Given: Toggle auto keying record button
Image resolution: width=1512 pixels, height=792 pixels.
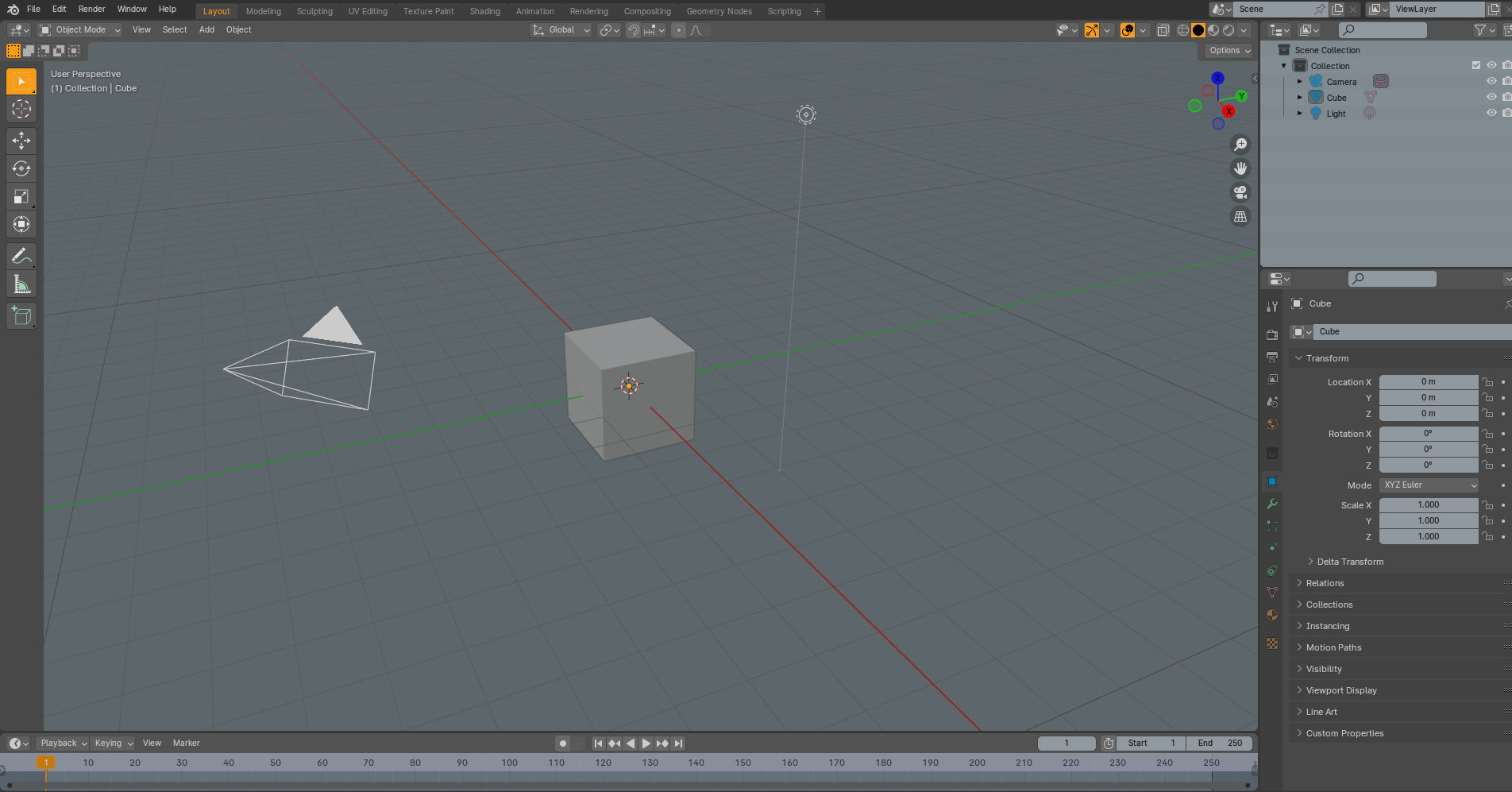Looking at the screenshot, I should point(563,744).
